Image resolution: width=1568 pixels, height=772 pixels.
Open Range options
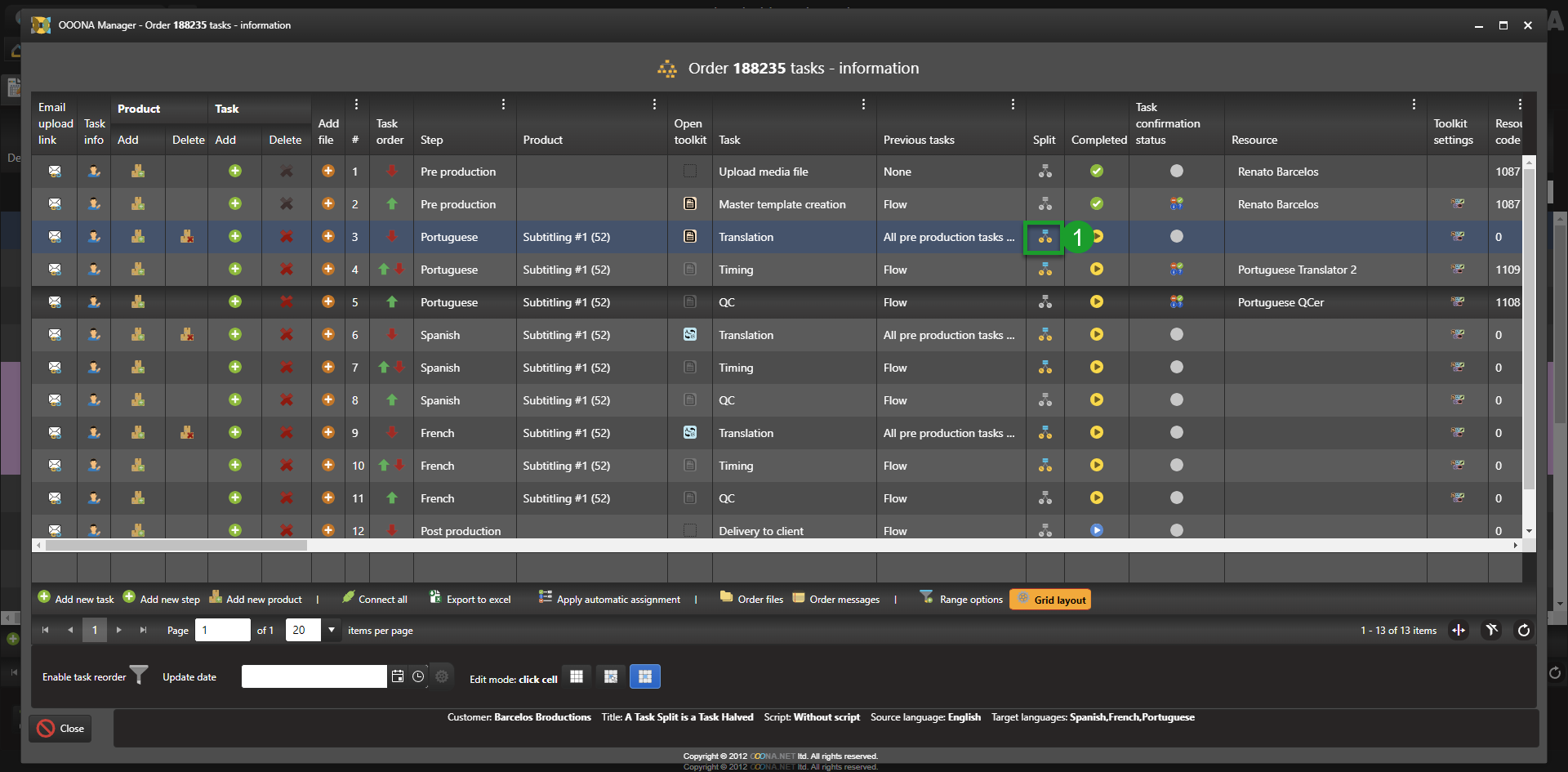tap(961, 600)
